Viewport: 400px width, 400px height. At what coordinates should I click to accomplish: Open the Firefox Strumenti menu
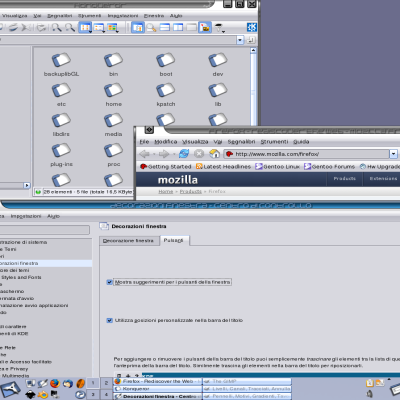pos(274,142)
